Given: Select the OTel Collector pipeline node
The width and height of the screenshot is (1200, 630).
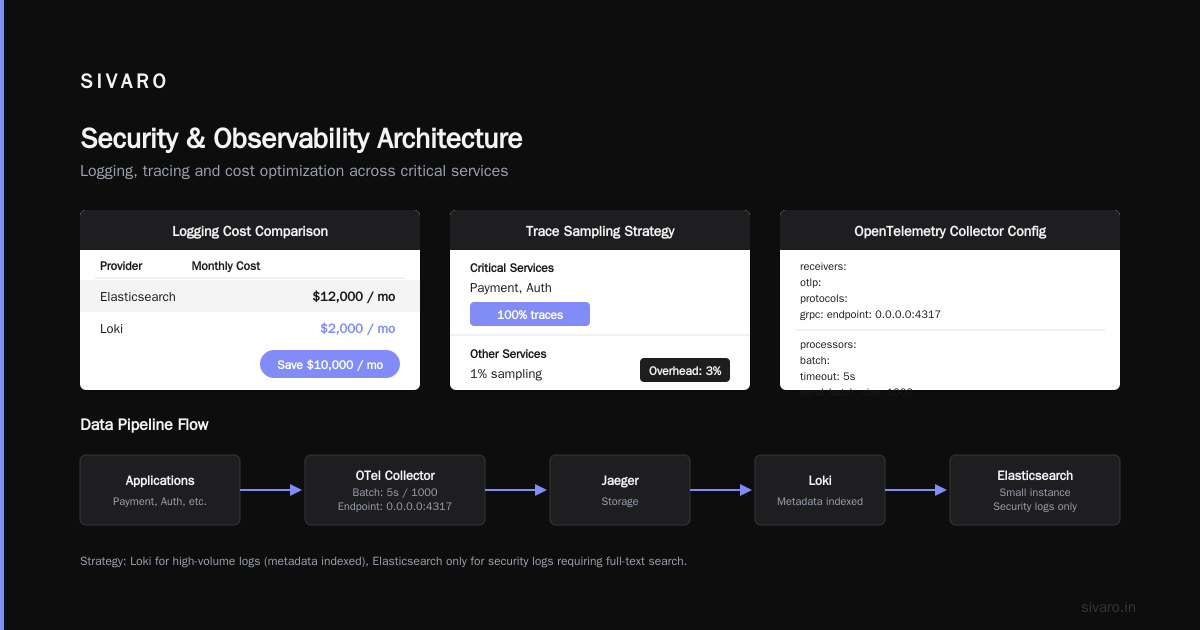Looking at the screenshot, I should pos(395,490).
